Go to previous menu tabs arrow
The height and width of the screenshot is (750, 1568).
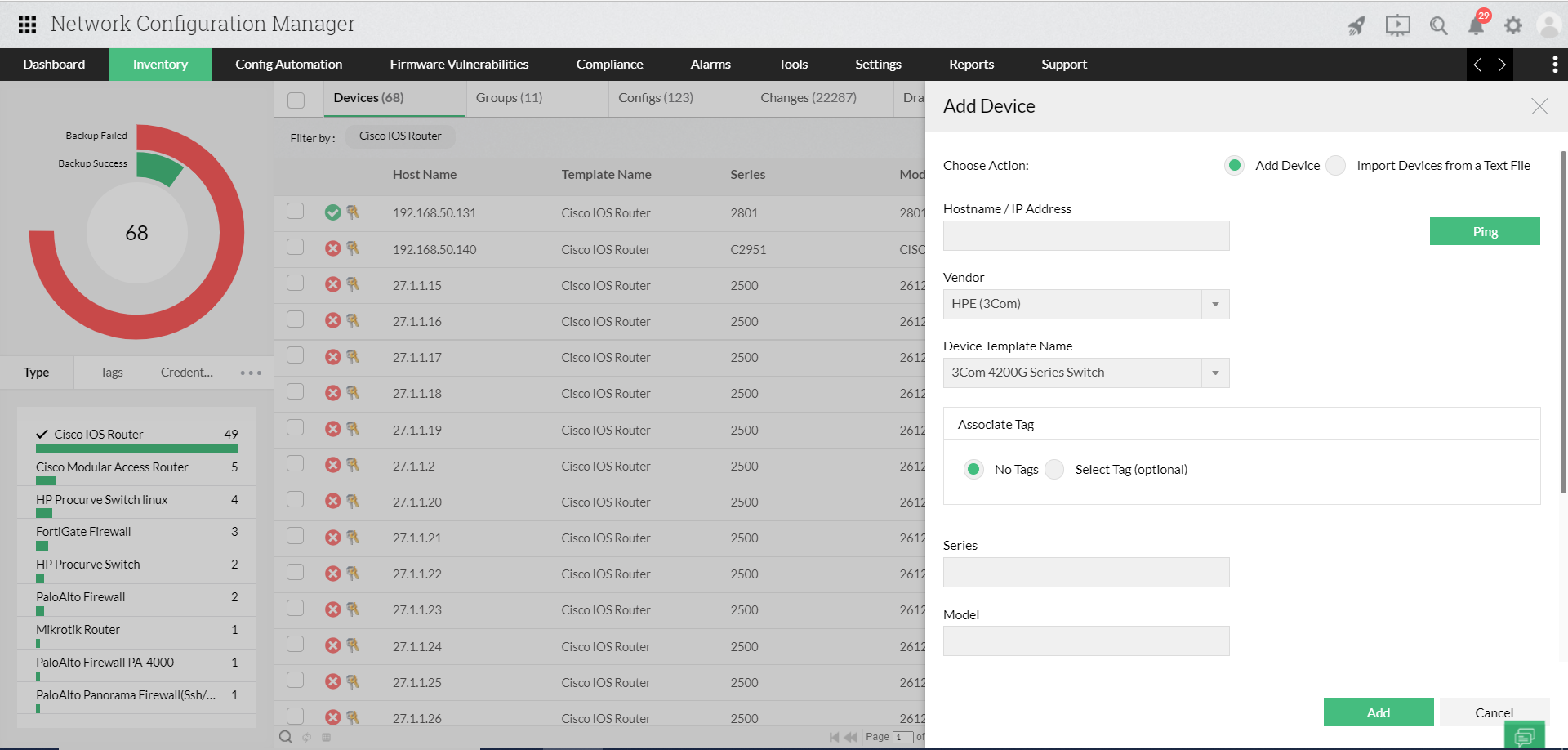(1477, 65)
